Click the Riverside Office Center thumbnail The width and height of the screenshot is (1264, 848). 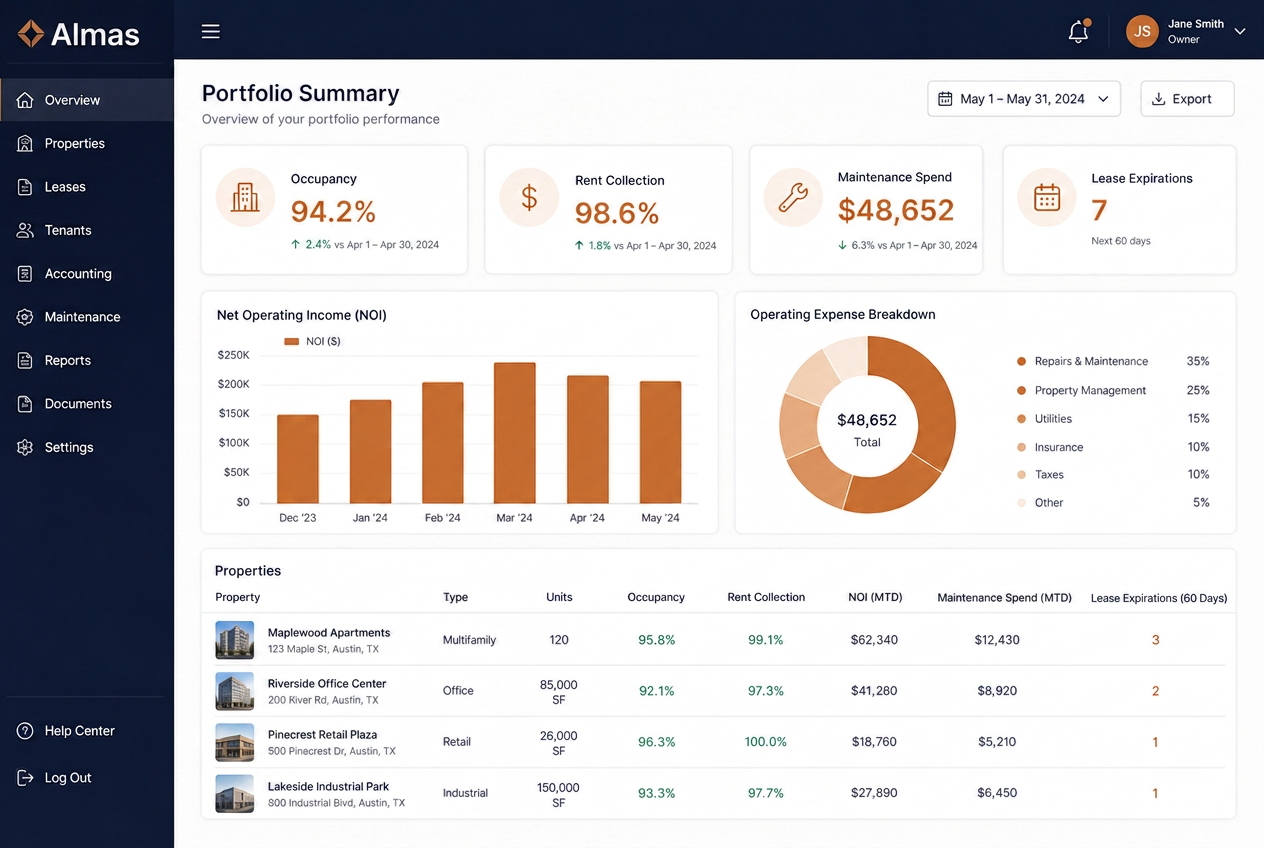tap(235, 691)
